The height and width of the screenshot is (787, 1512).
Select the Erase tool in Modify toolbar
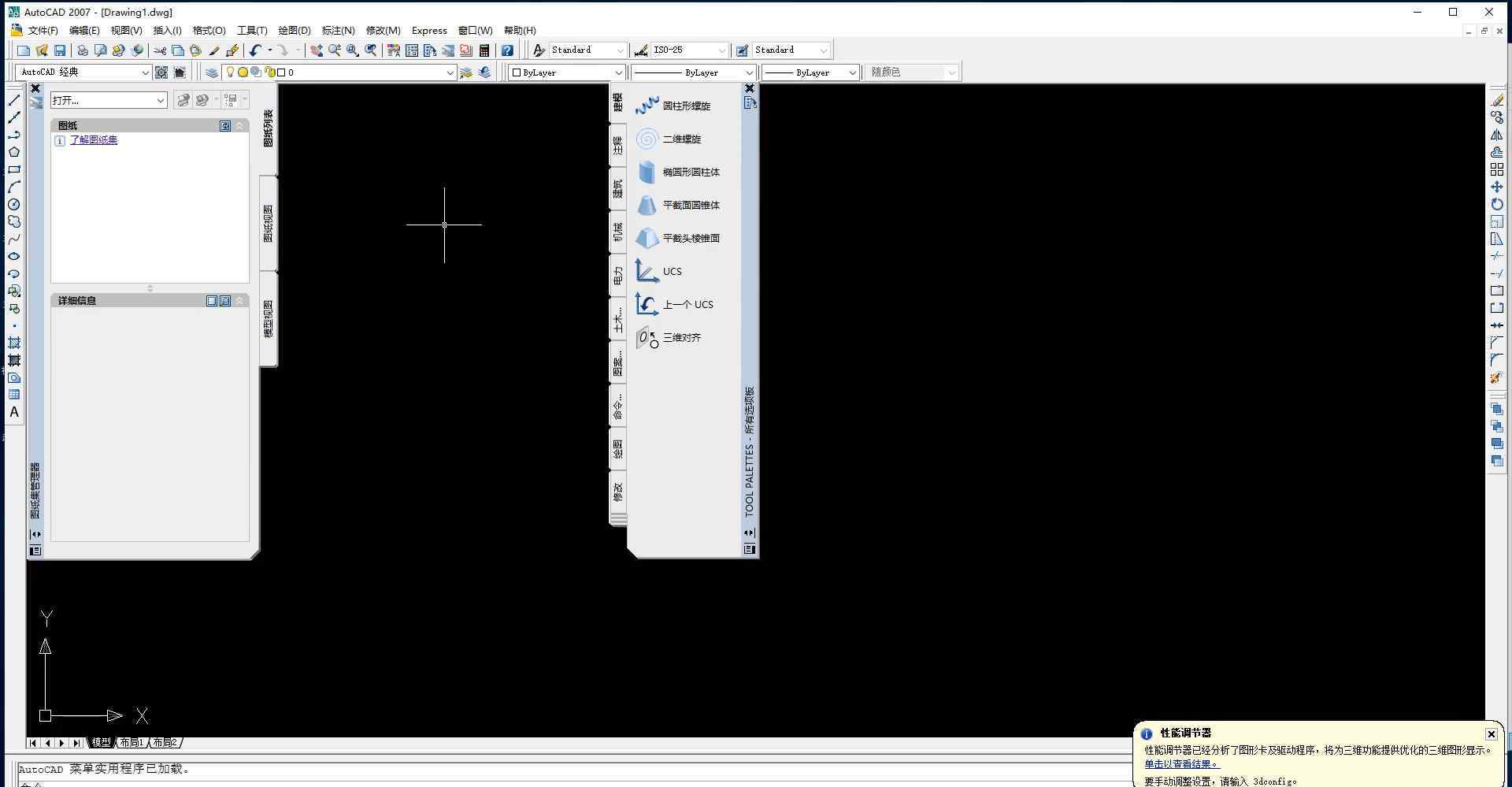1497,100
